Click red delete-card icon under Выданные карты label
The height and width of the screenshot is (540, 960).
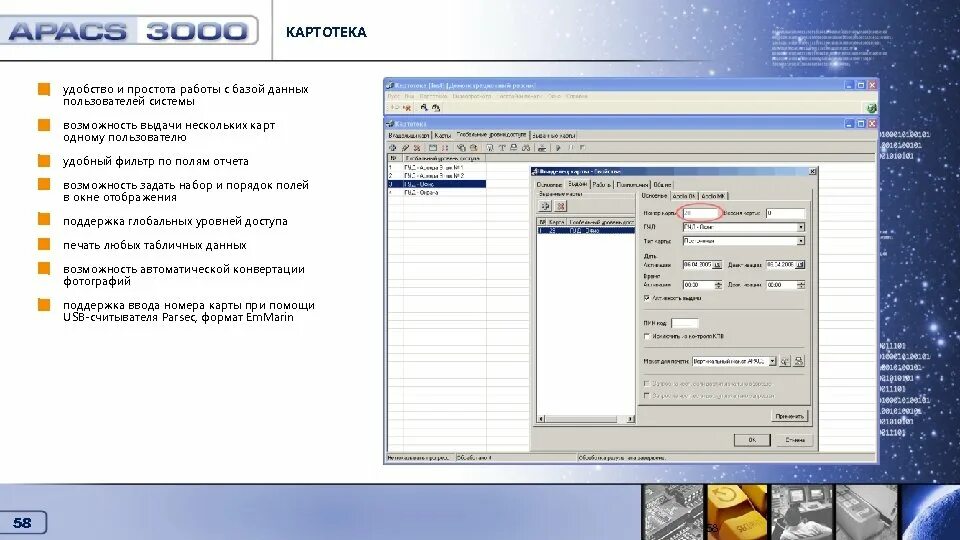point(560,206)
